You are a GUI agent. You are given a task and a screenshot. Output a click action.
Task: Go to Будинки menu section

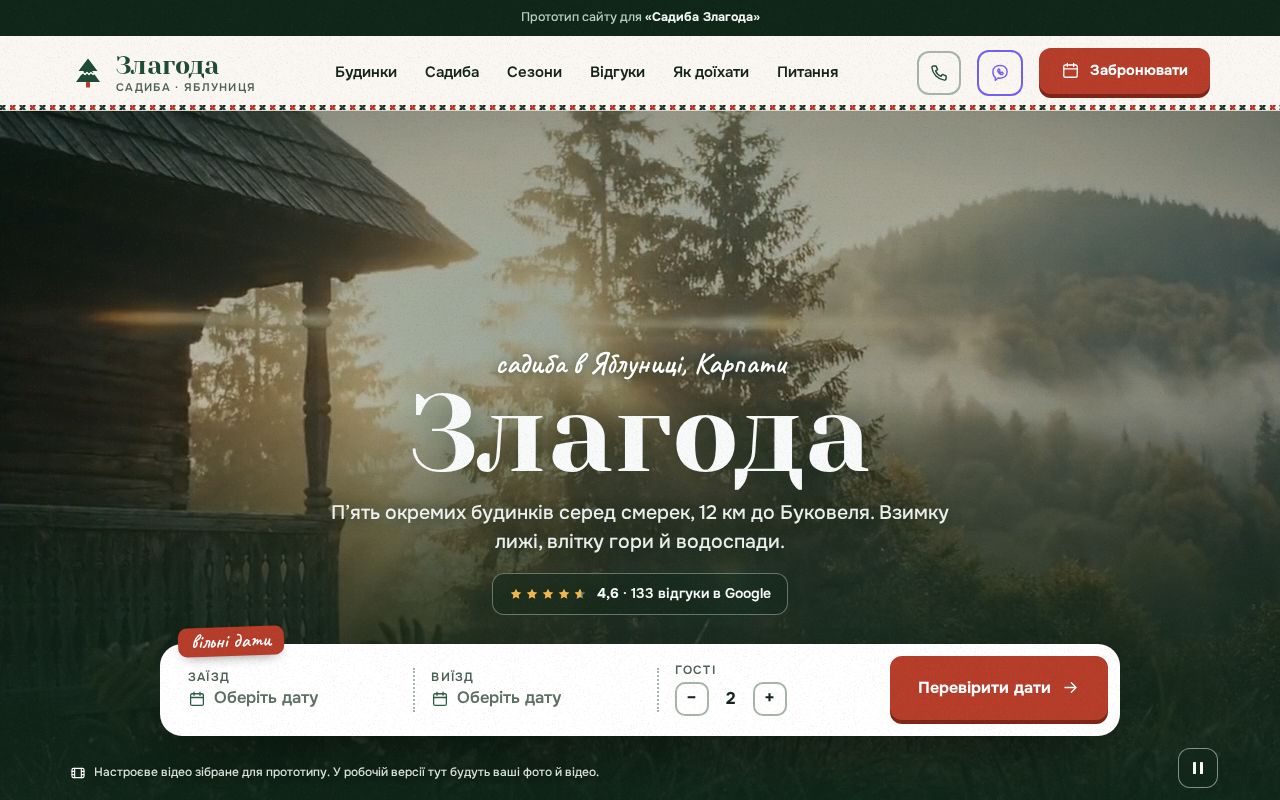pyautogui.click(x=366, y=72)
